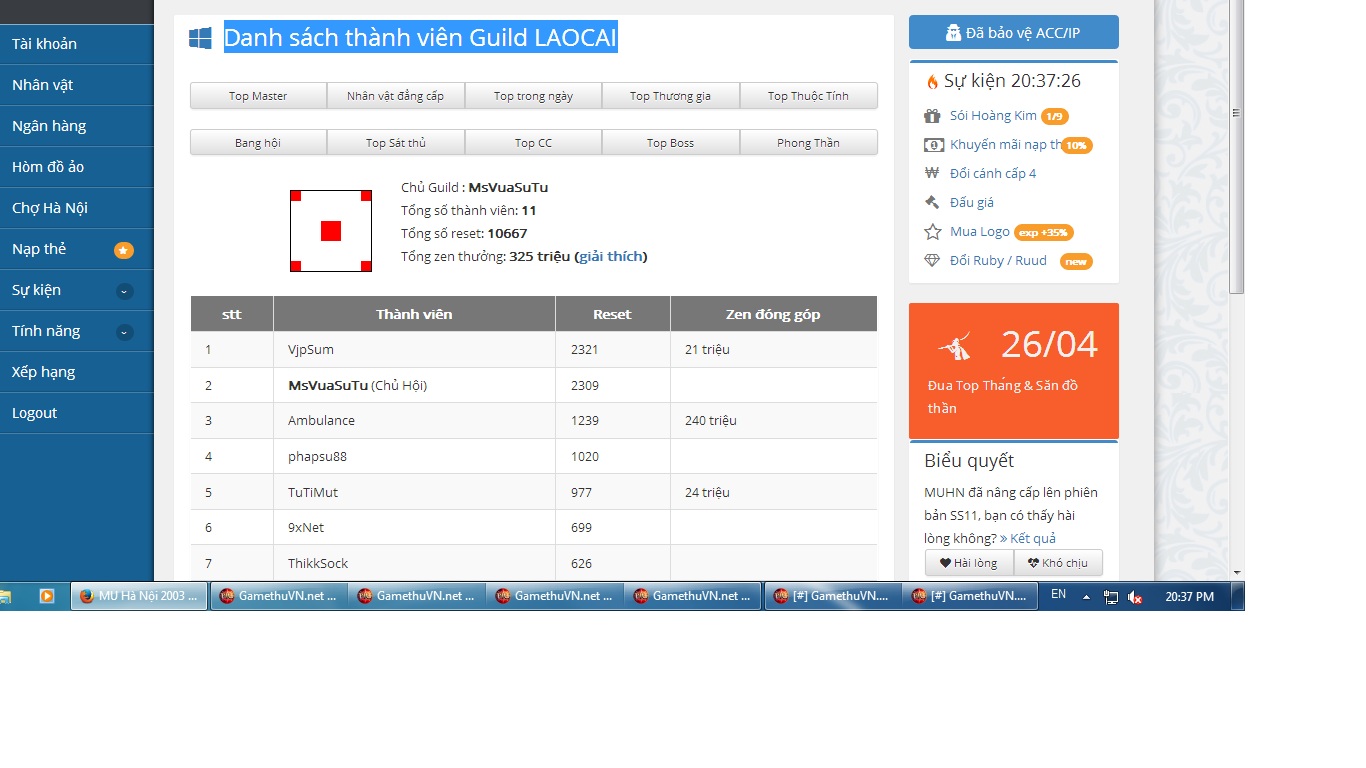Switch to the Top Boss tab
Viewport: 1366px width, 768px height.
670,143
